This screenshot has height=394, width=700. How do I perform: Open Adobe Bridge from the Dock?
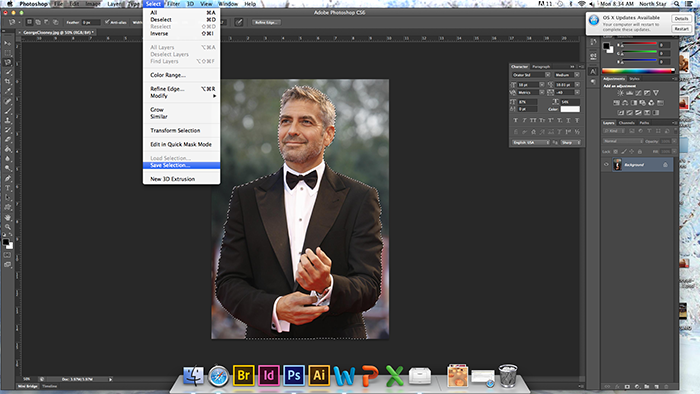point(244,375)
